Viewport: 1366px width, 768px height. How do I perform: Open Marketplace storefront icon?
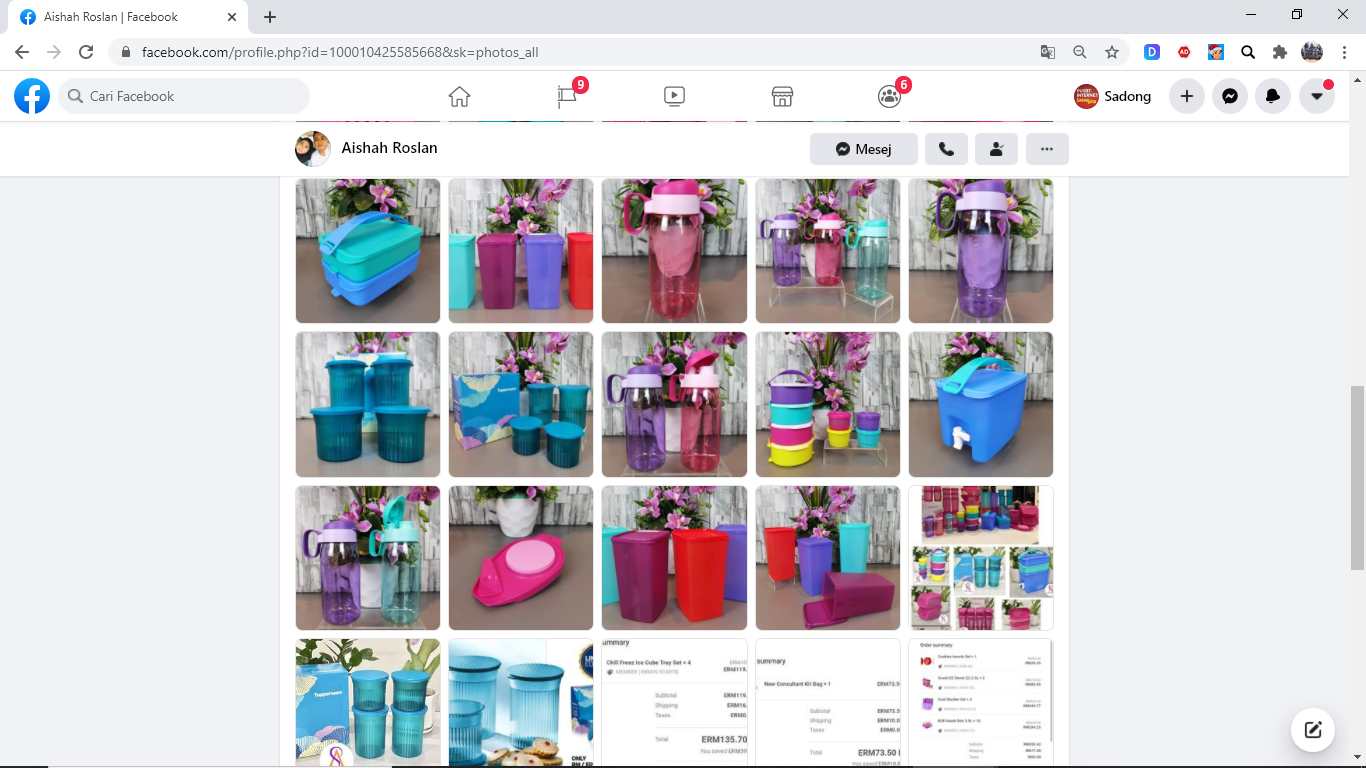(782, 96)
